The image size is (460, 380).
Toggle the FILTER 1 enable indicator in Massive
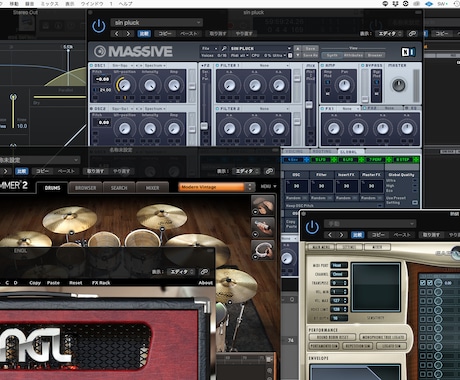pyautogui.click(x=217, y=66)
